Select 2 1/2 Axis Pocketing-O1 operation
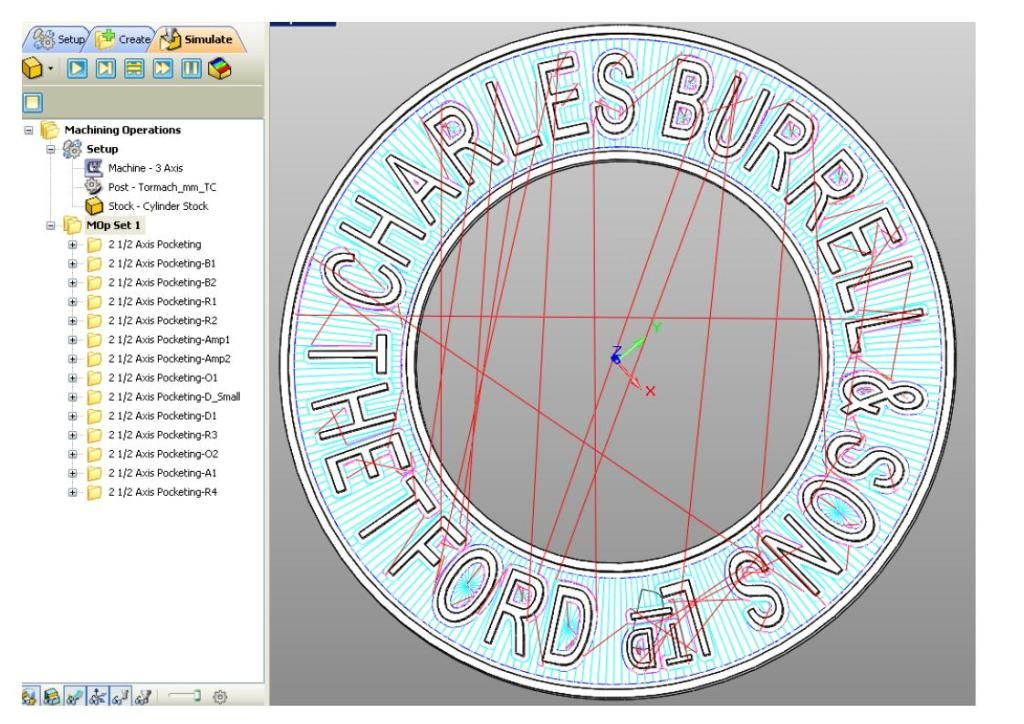1024x724 pixels. point(163,377)
